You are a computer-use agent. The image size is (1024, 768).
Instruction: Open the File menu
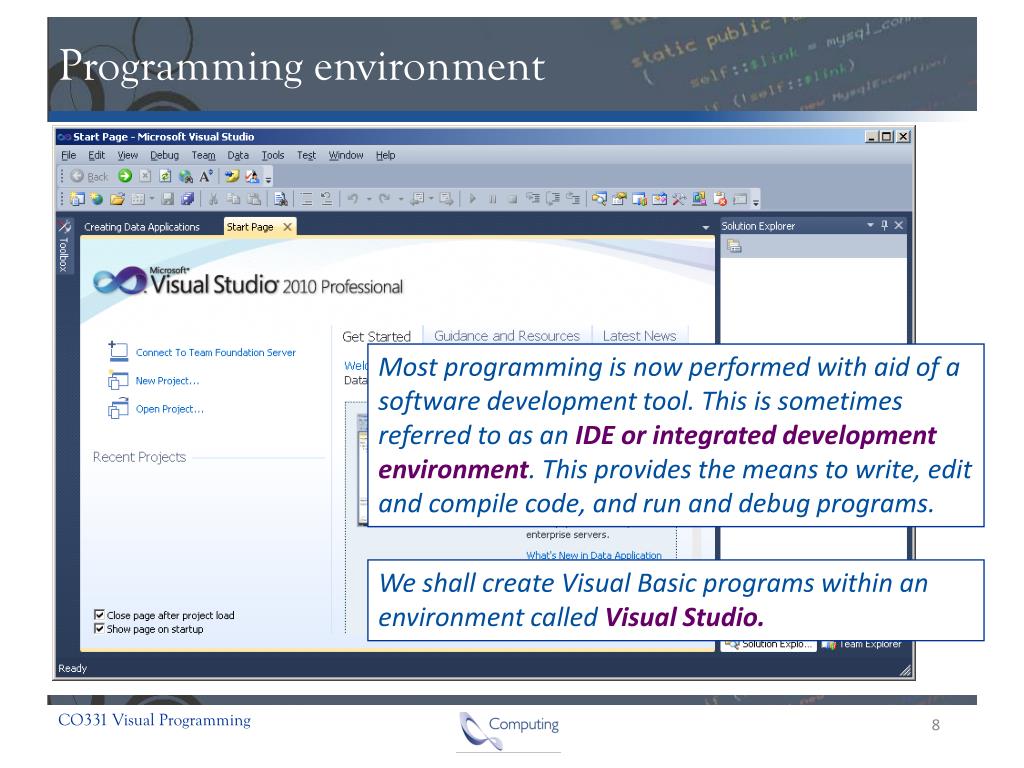click(69, 155)
